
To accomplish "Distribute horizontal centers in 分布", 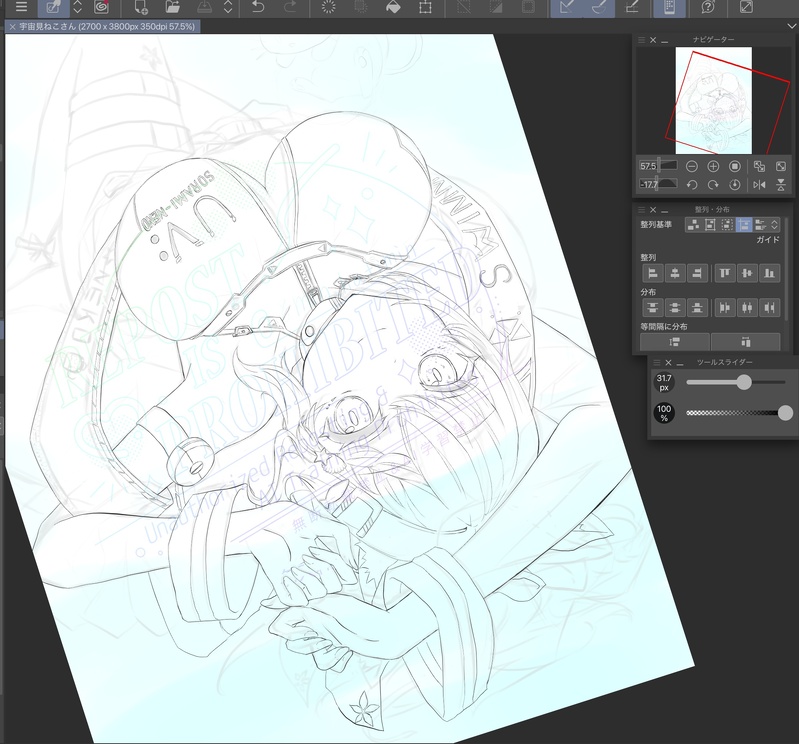I will pyautogui.click(x=747, y=308).
